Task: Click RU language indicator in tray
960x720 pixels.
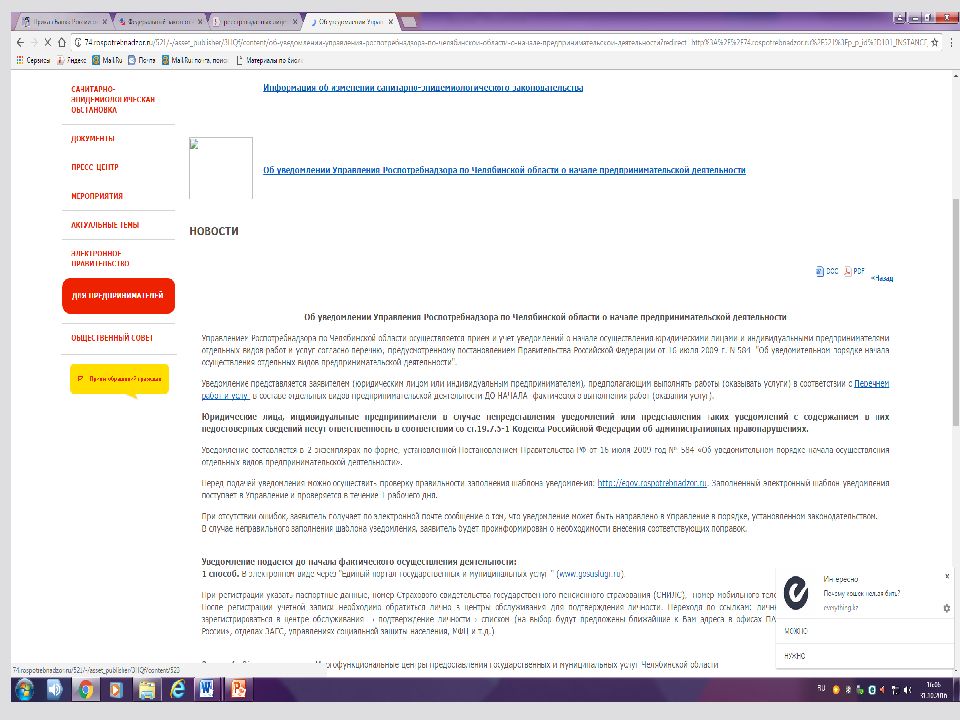Action: (x=821, y=689)
